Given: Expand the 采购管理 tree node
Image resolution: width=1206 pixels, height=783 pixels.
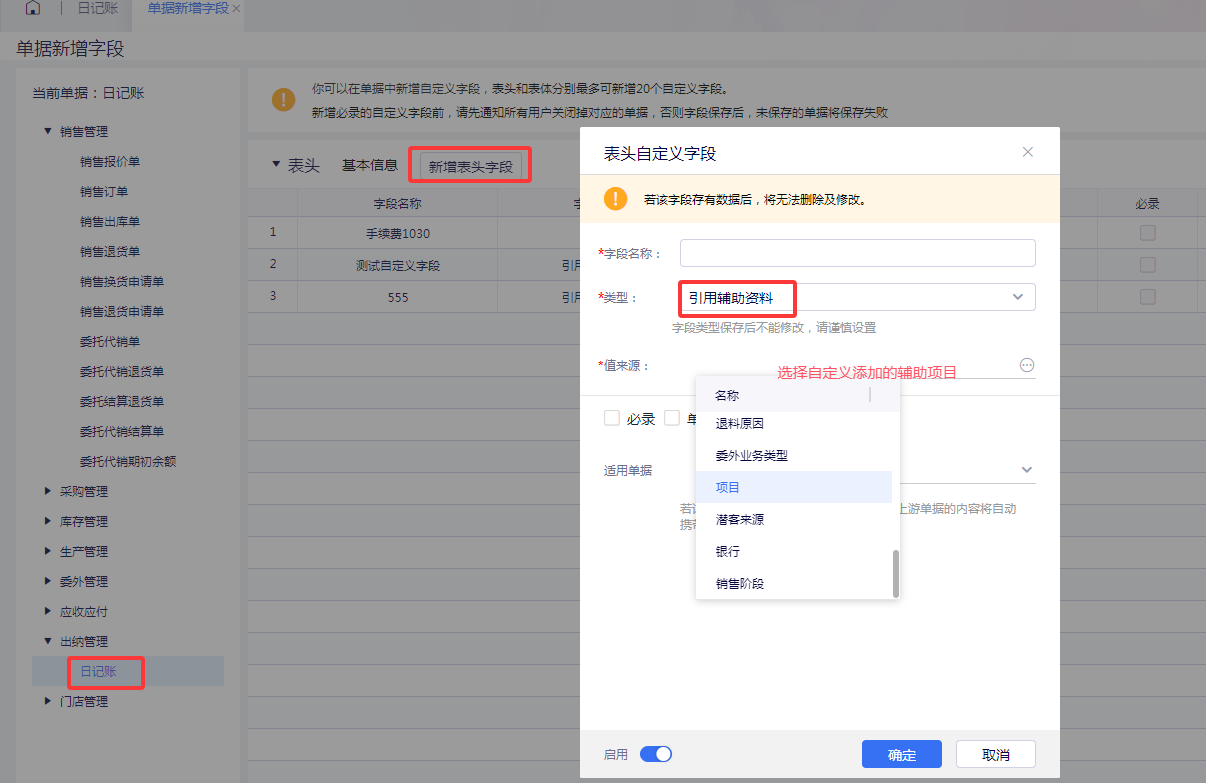Looking at the screenshot, I should (x=48, y=491).
